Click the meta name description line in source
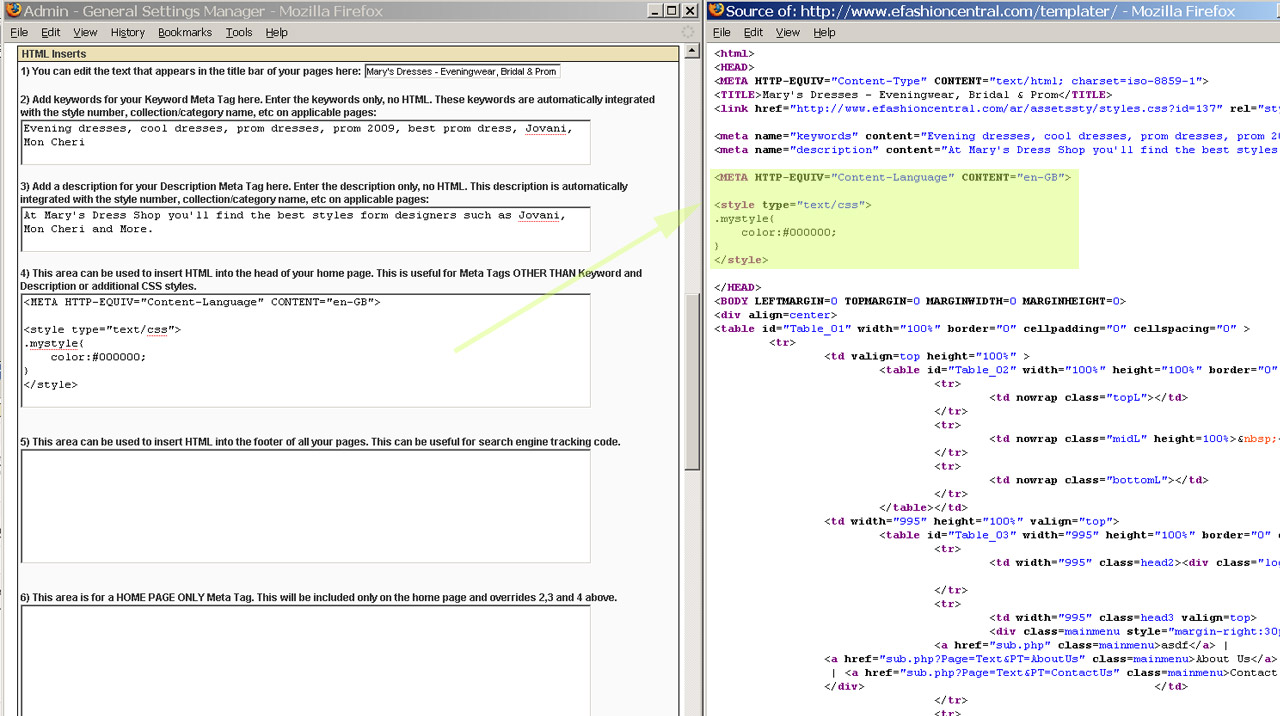Screen dimensions: 1280x716 tap(996, 150)
